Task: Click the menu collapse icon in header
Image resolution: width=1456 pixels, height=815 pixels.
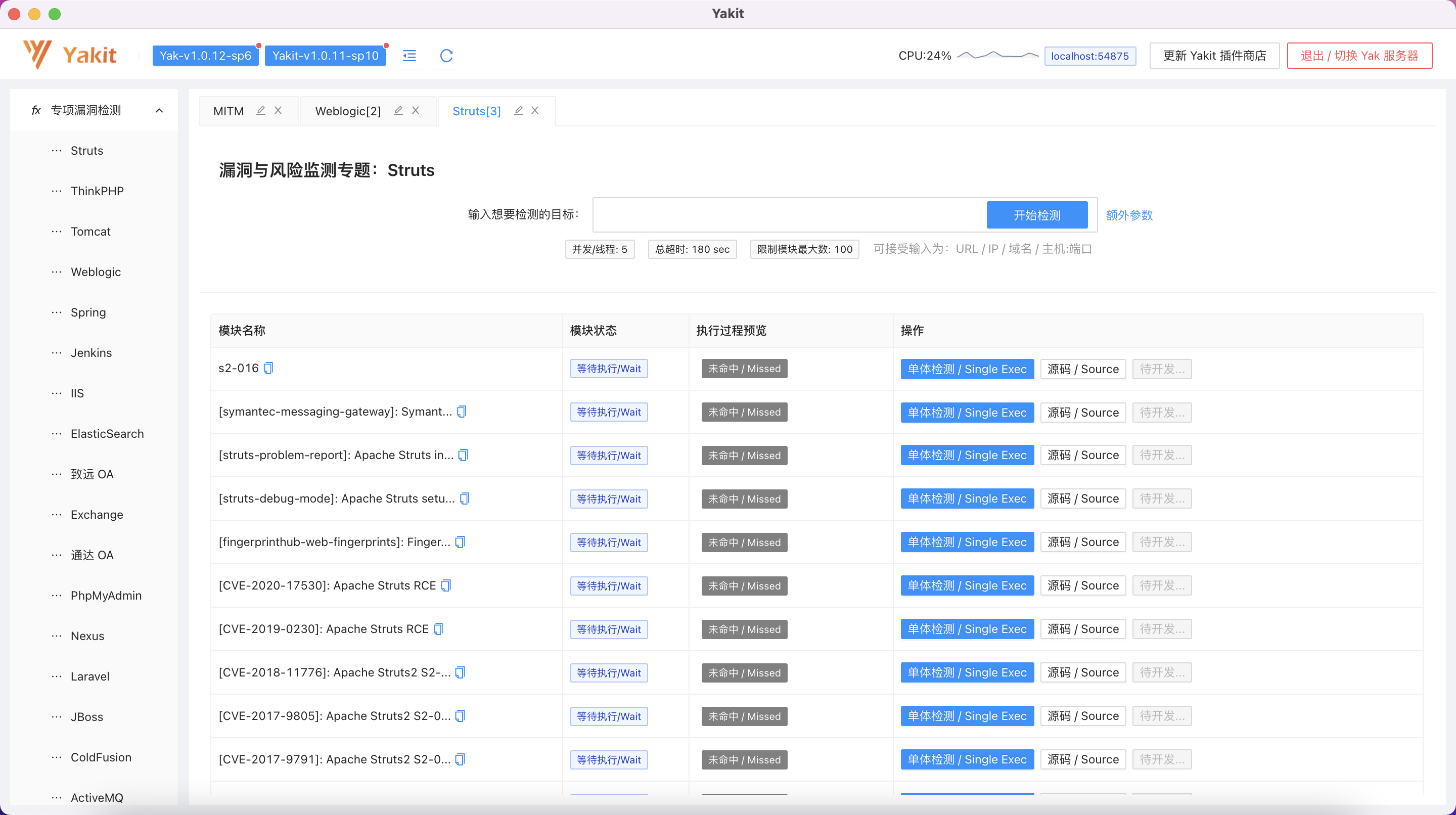Action: click(409, 56)
